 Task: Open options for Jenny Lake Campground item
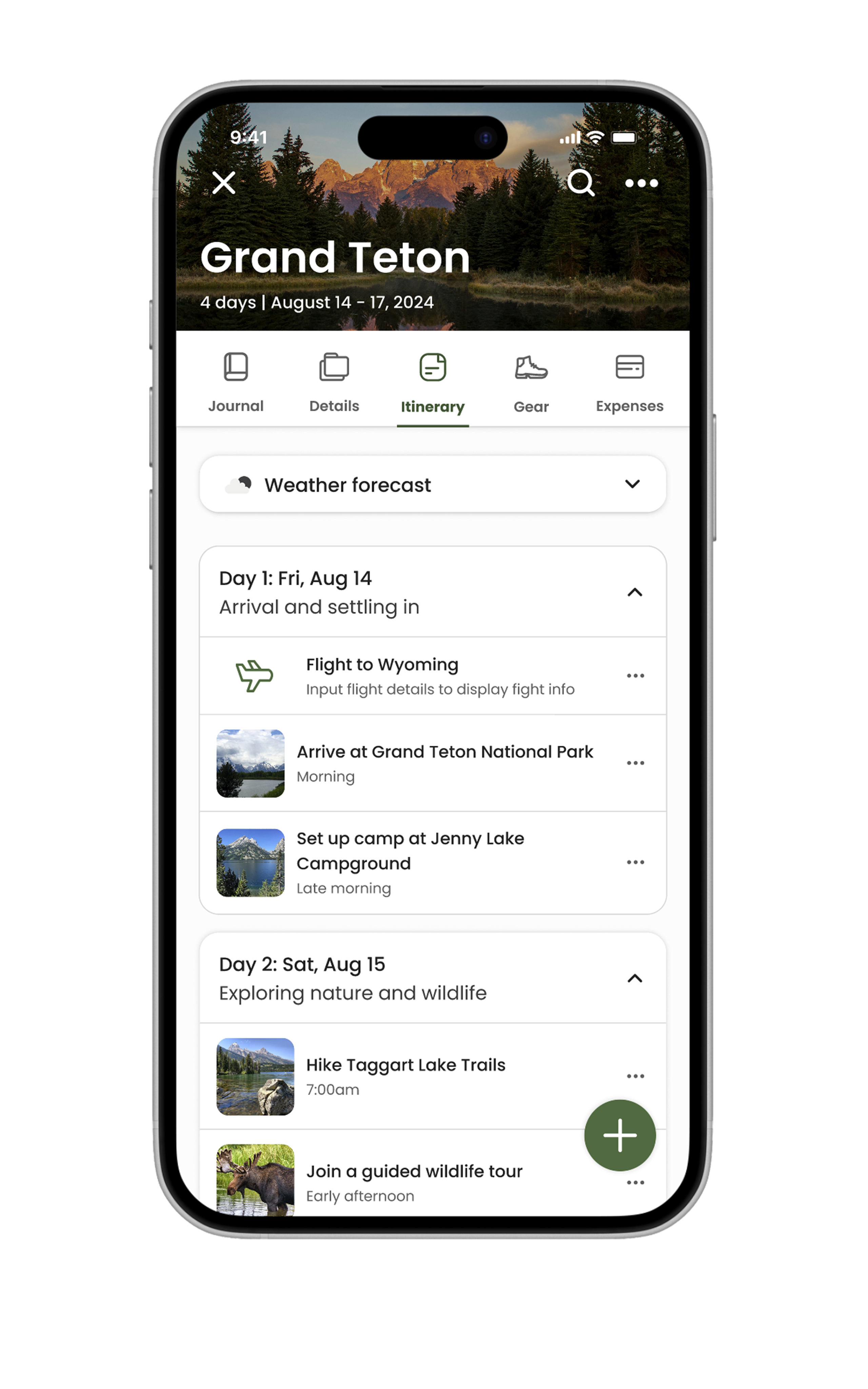(x=635, y=862)
